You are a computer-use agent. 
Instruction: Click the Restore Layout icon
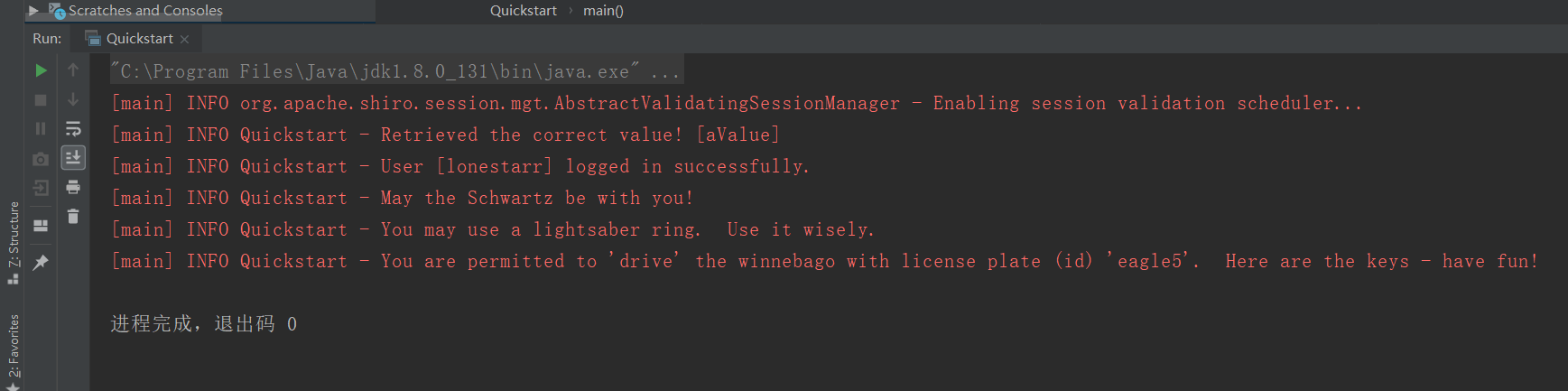[41, 225]
